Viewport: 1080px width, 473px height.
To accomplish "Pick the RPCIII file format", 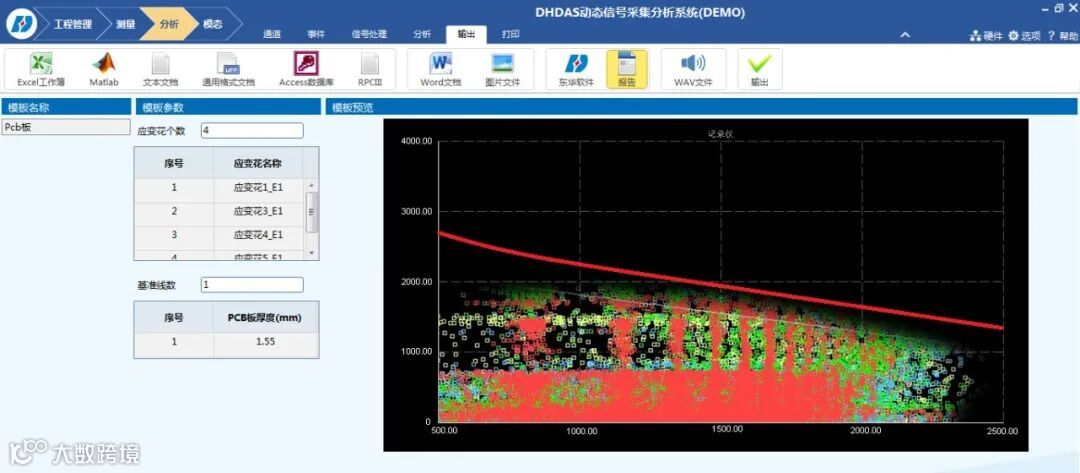I will pos(370,70).
